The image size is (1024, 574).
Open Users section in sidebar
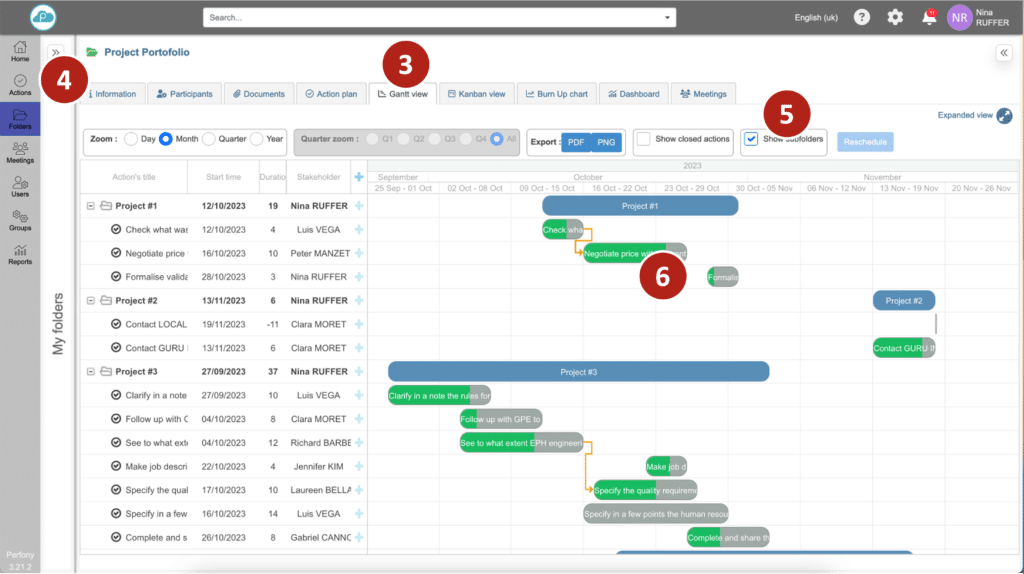tap(20, 186)
